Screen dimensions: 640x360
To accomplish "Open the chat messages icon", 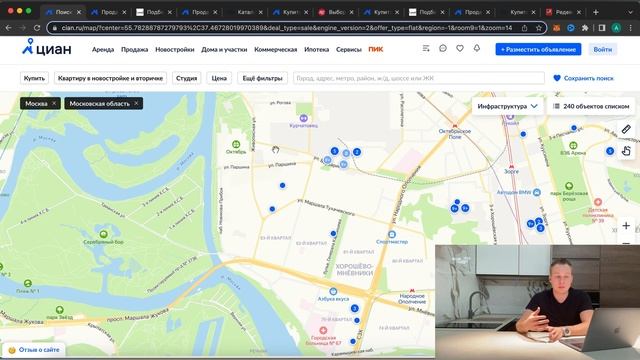I will (x=443, y=49).
